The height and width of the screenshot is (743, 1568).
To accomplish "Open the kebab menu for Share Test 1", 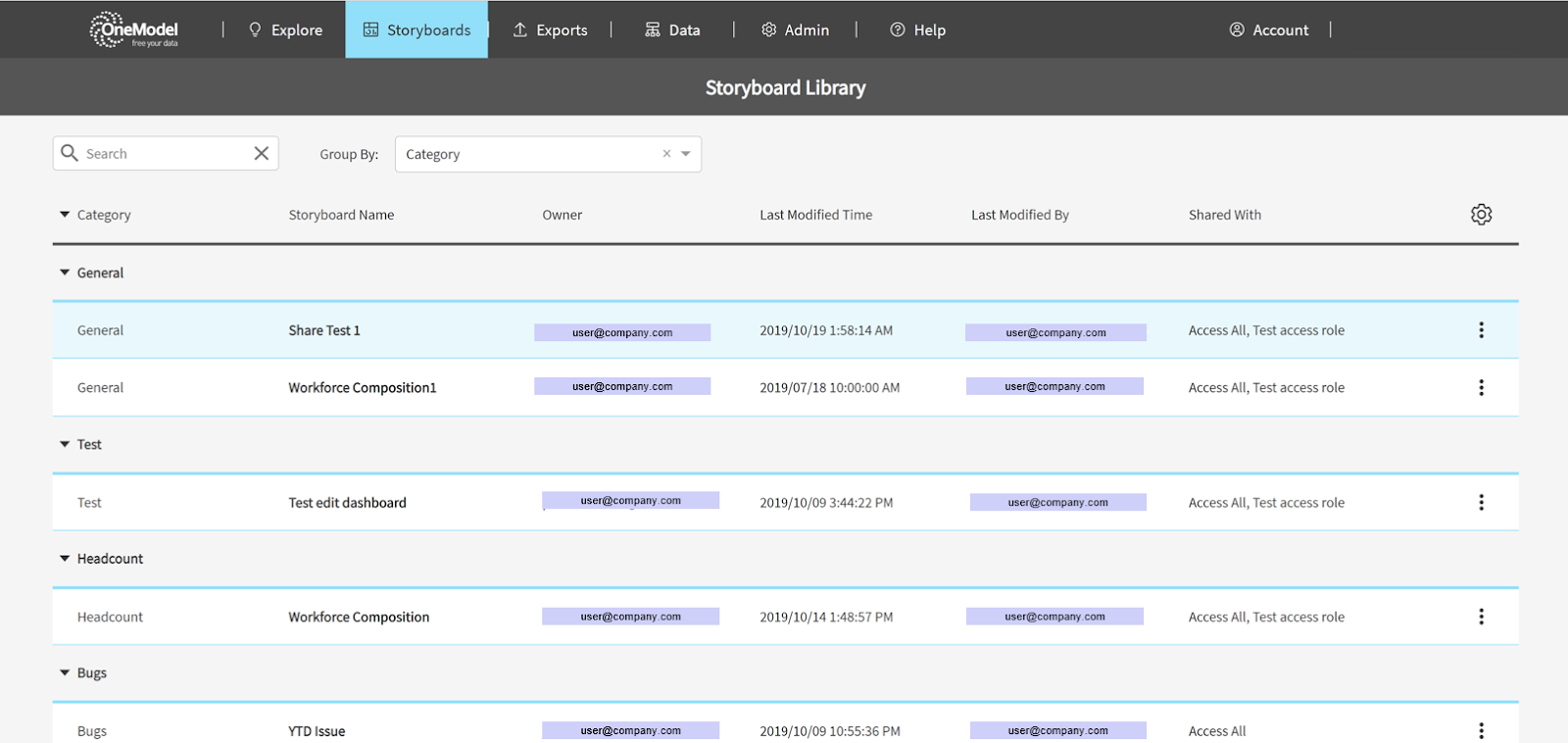I will coord(1481,330).
